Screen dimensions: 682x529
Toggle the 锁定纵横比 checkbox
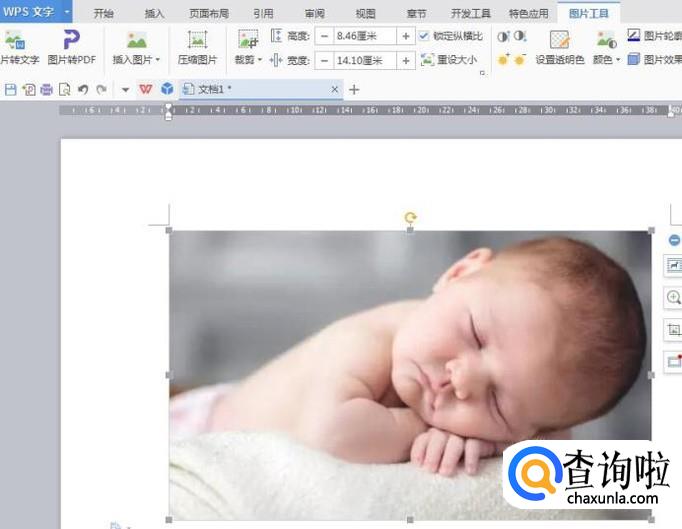click(424, 36)
